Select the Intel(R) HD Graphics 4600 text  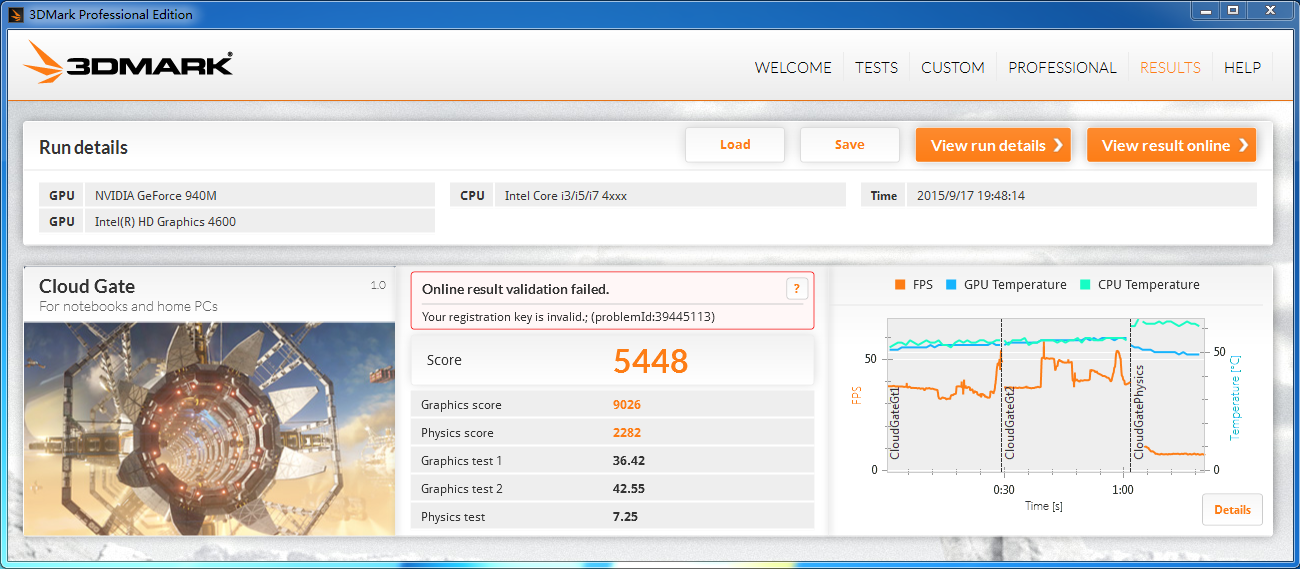coord(165,221)
